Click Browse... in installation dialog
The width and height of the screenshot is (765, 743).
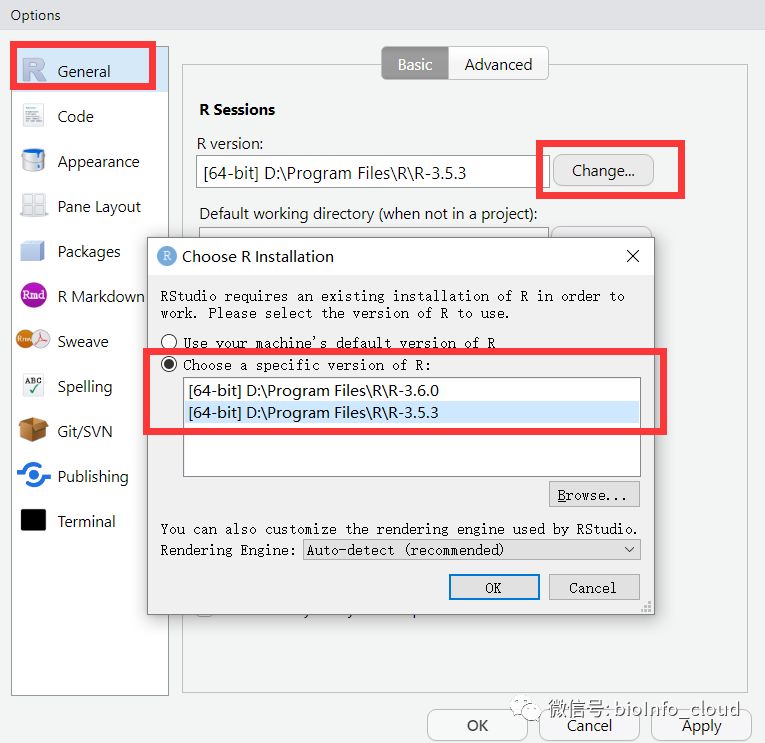(x=594, y=495)
